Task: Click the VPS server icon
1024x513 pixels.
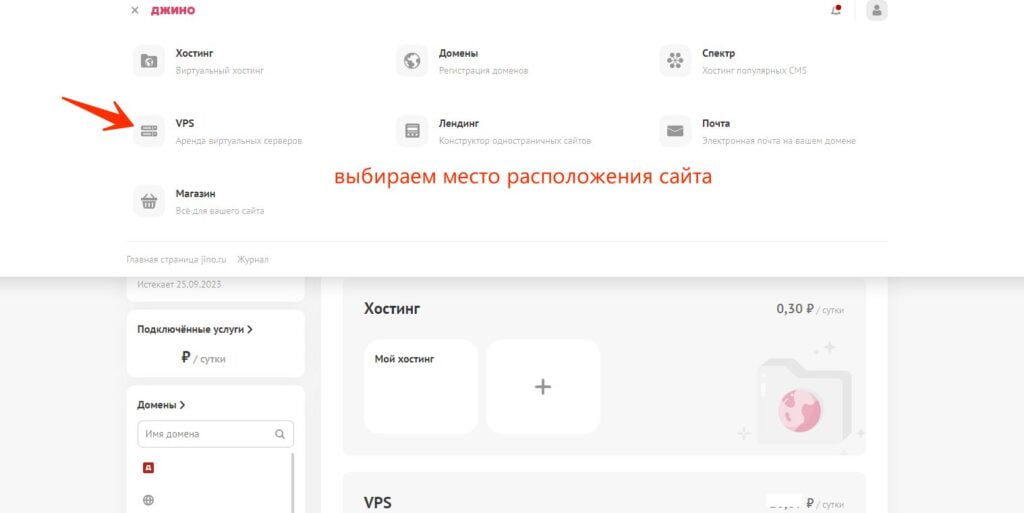Action: click(149, 131)
